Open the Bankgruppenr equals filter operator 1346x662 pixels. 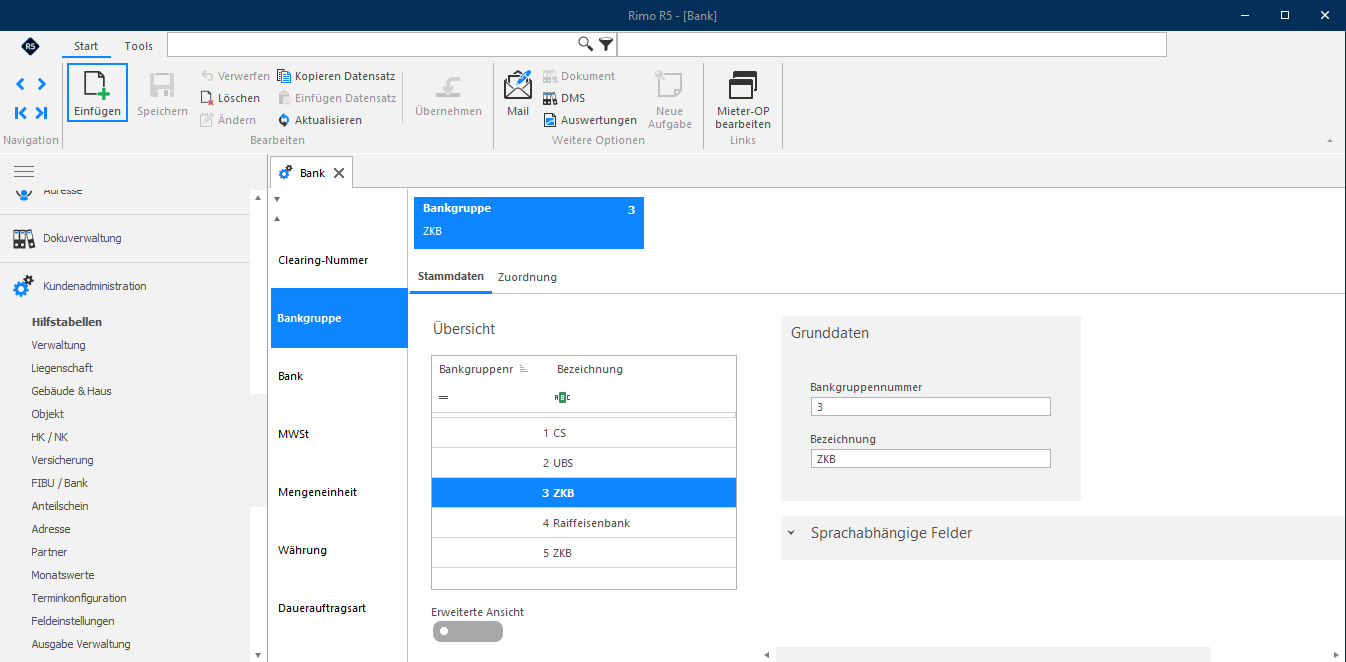coord(443,397)
